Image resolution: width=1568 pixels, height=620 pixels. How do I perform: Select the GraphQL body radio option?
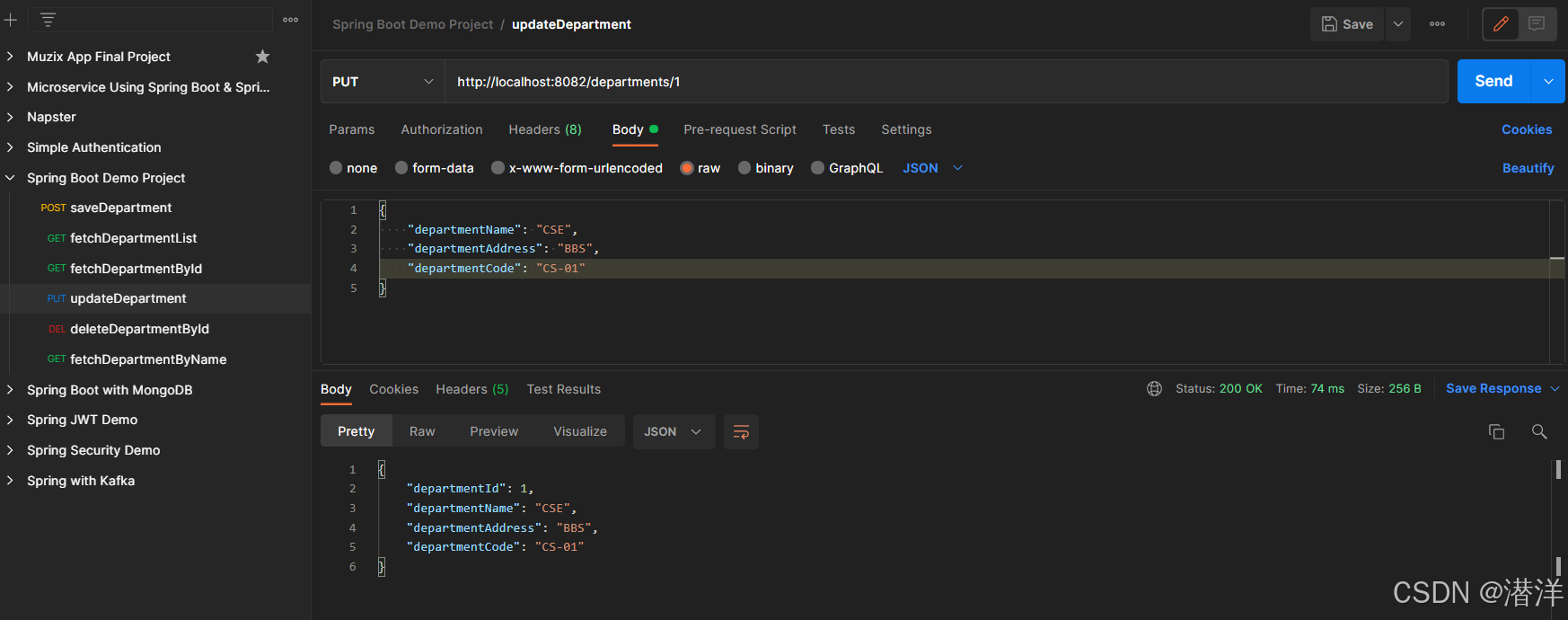(817, 168)
